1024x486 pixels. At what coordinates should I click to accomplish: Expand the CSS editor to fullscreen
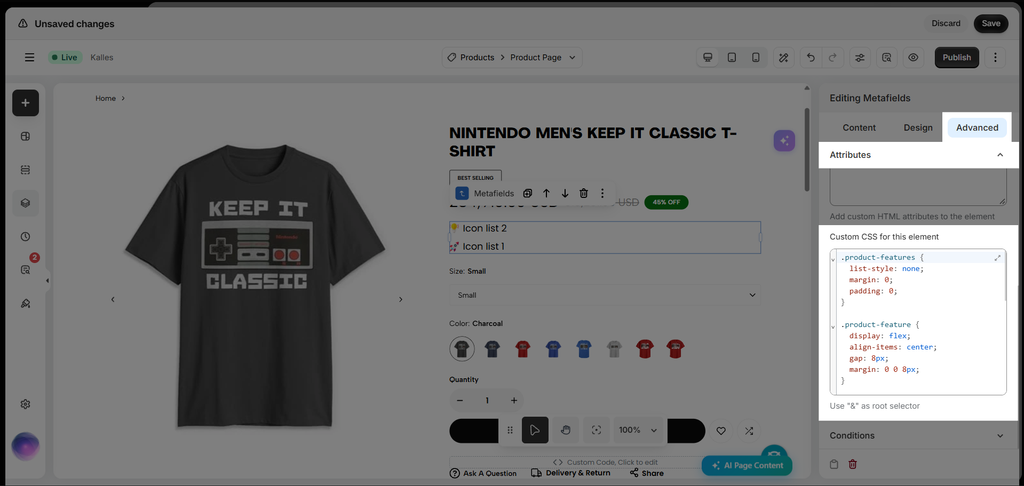tap(997, 258)
